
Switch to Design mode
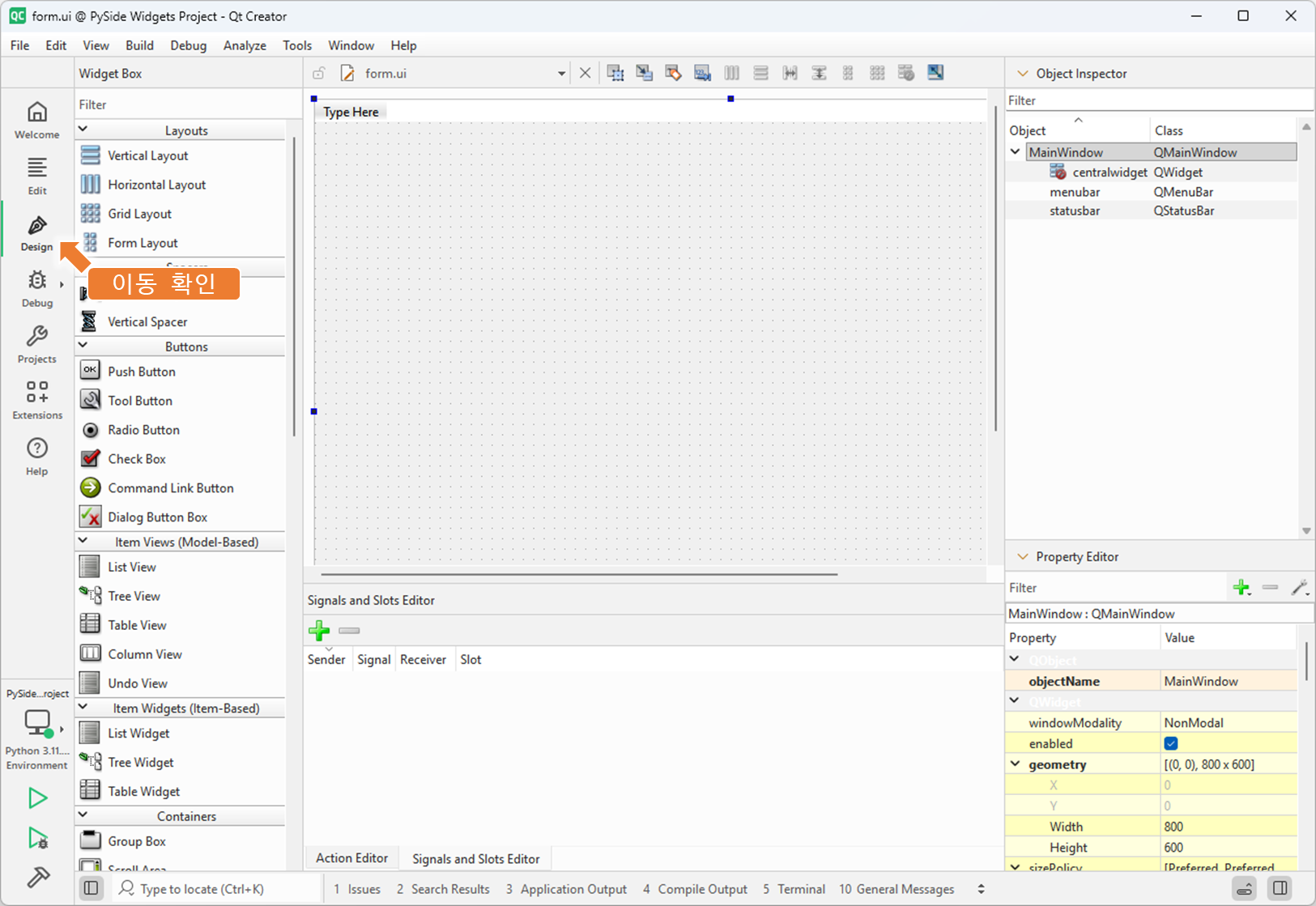point(37,233)
